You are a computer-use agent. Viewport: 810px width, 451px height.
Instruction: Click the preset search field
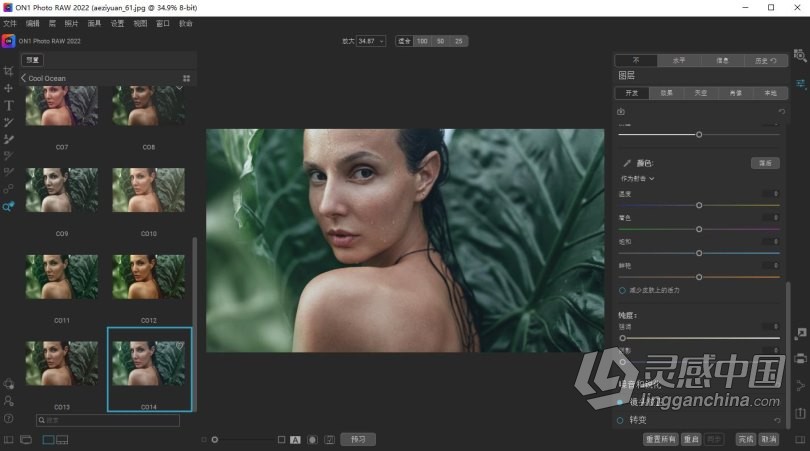point(108,421)
